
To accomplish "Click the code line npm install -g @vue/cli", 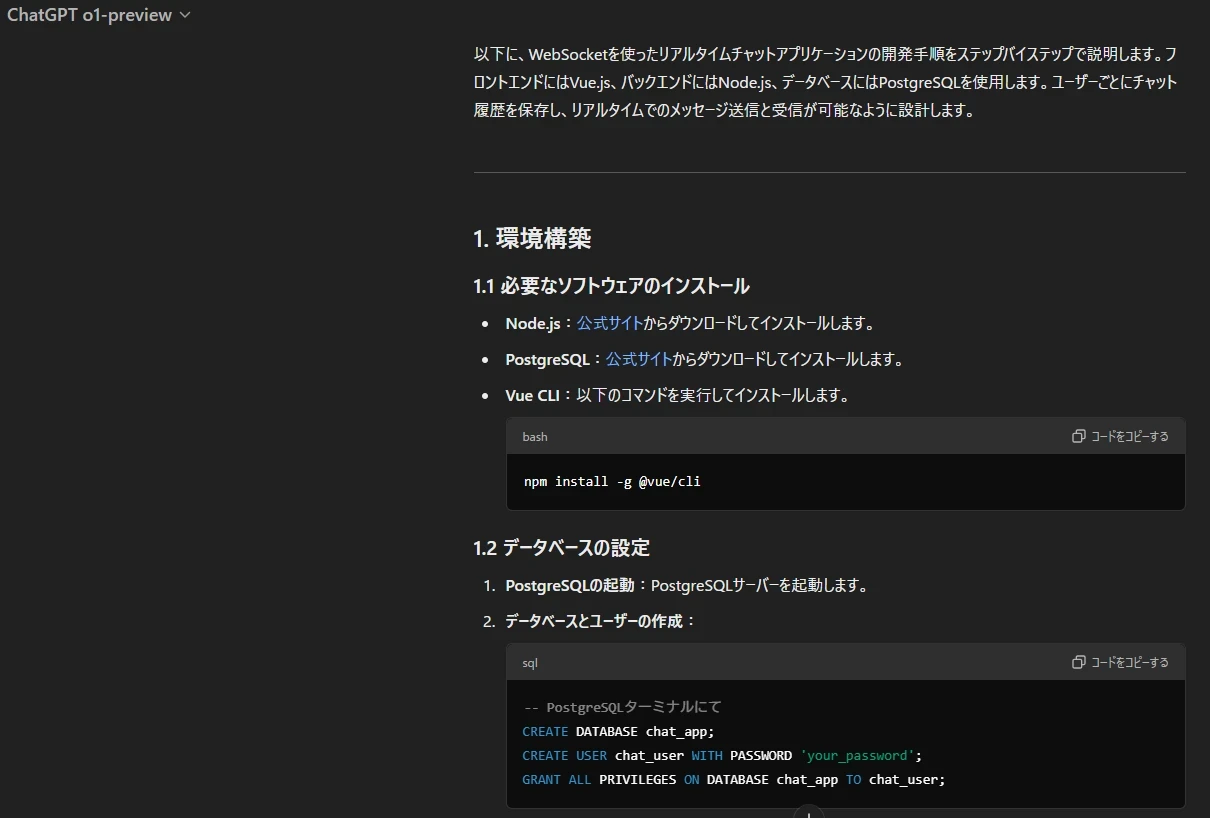I will 612,481.
